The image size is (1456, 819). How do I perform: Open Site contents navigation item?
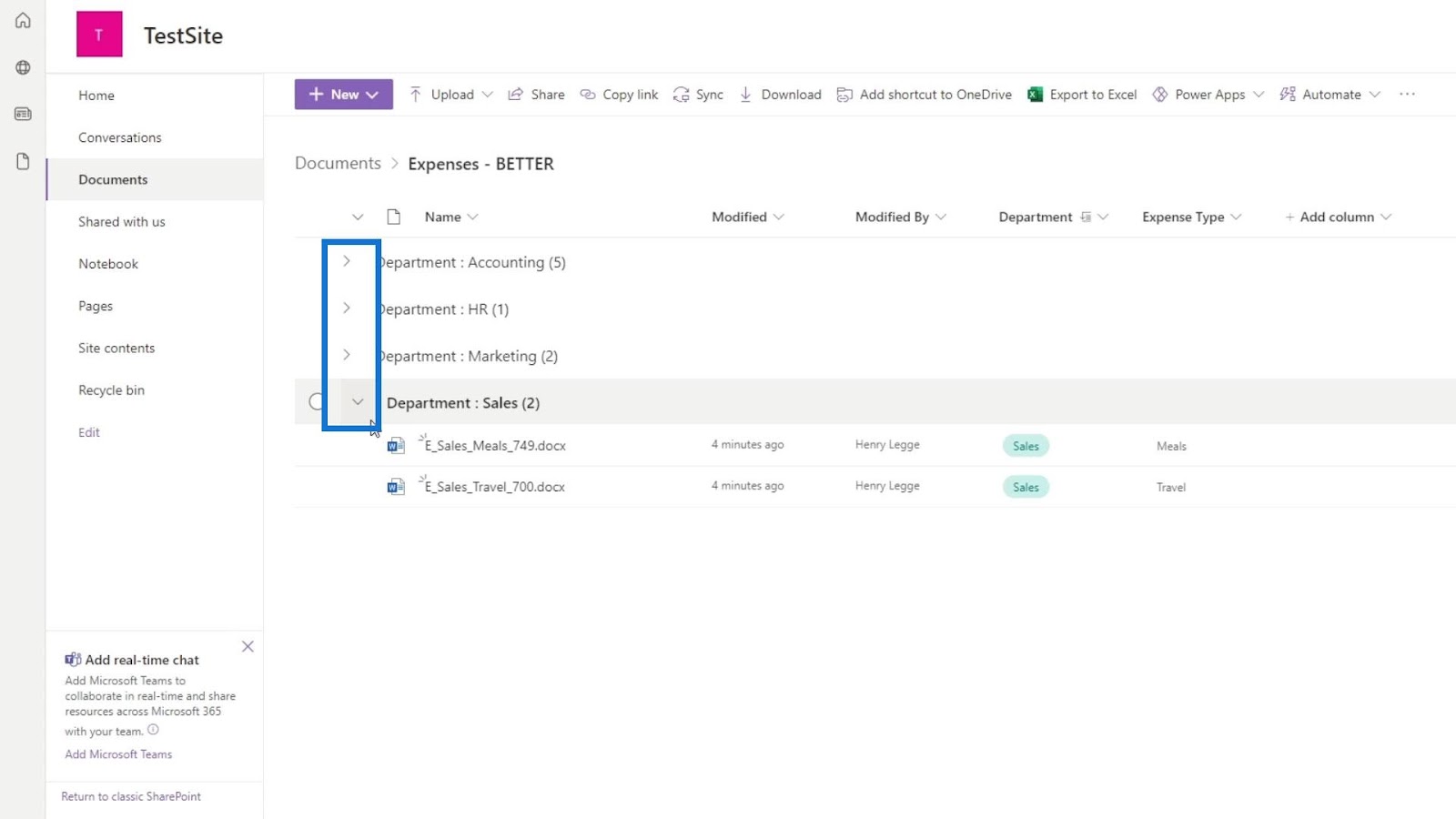click(116, 348)
